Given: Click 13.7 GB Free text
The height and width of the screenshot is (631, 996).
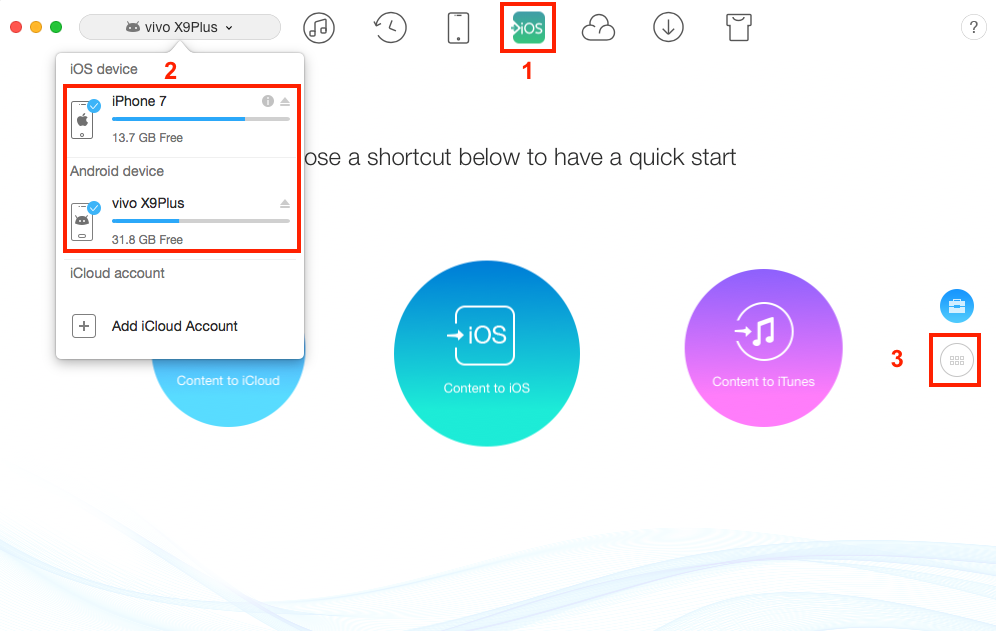Looking at the screenshot, I should point(147,138).
